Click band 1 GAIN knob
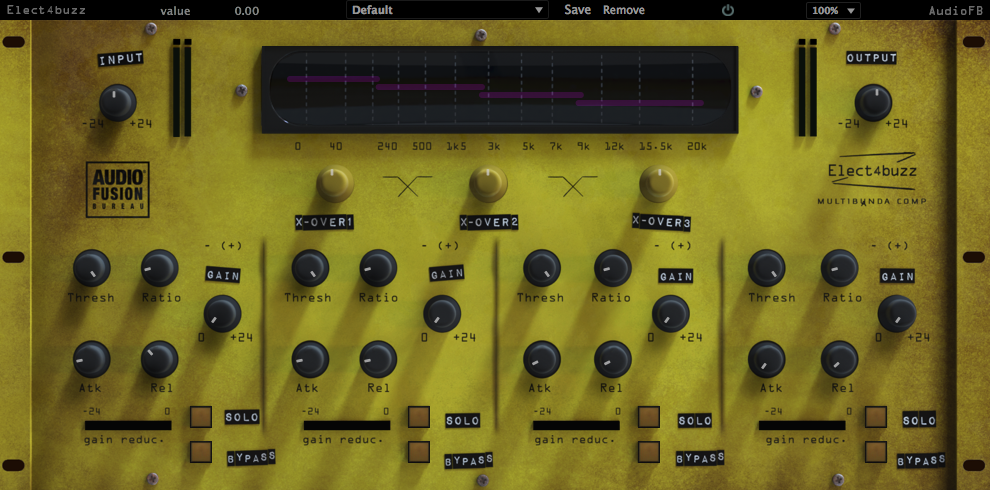Screen dimensions: 990x490 222,313
